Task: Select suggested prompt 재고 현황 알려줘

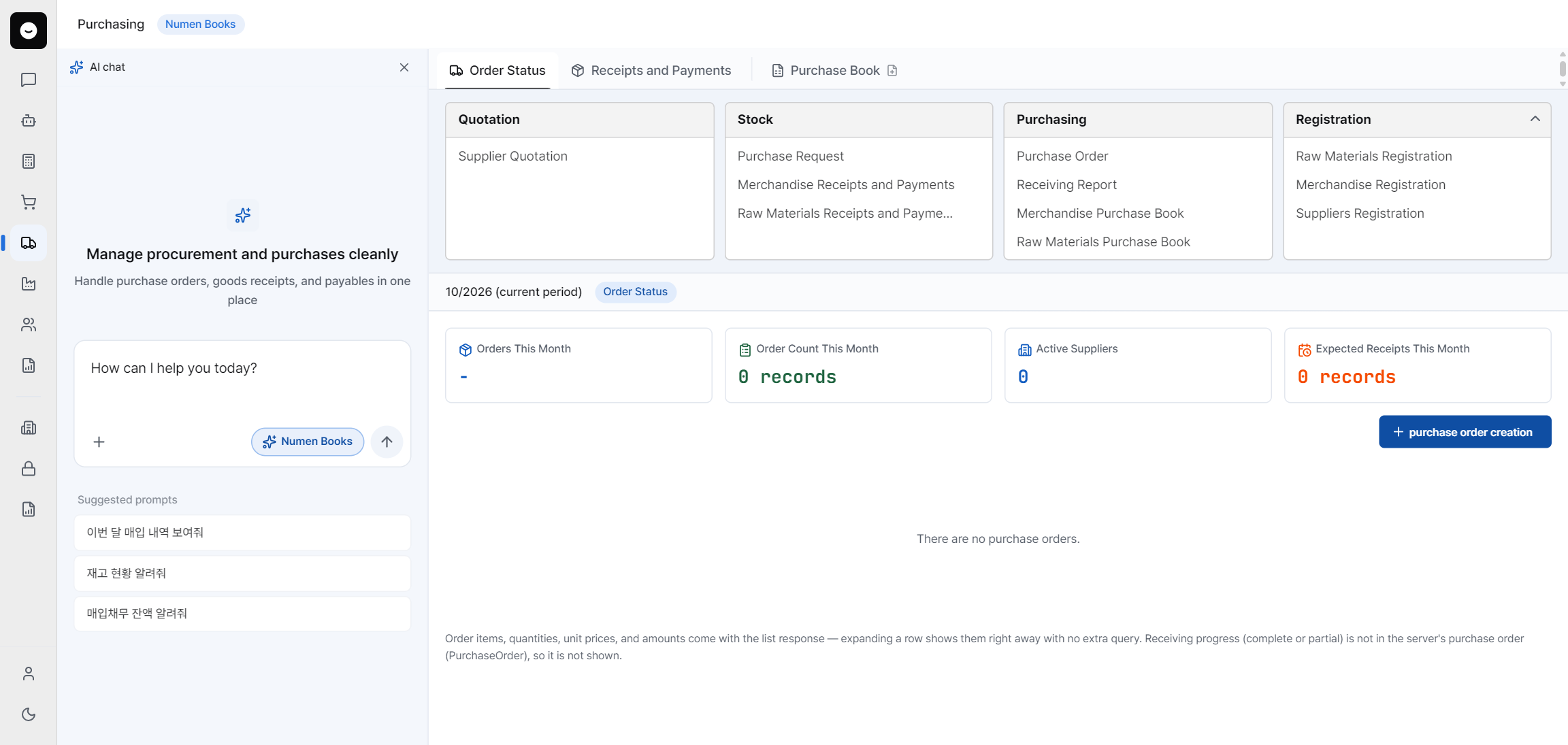Action: tap(242, 574)
